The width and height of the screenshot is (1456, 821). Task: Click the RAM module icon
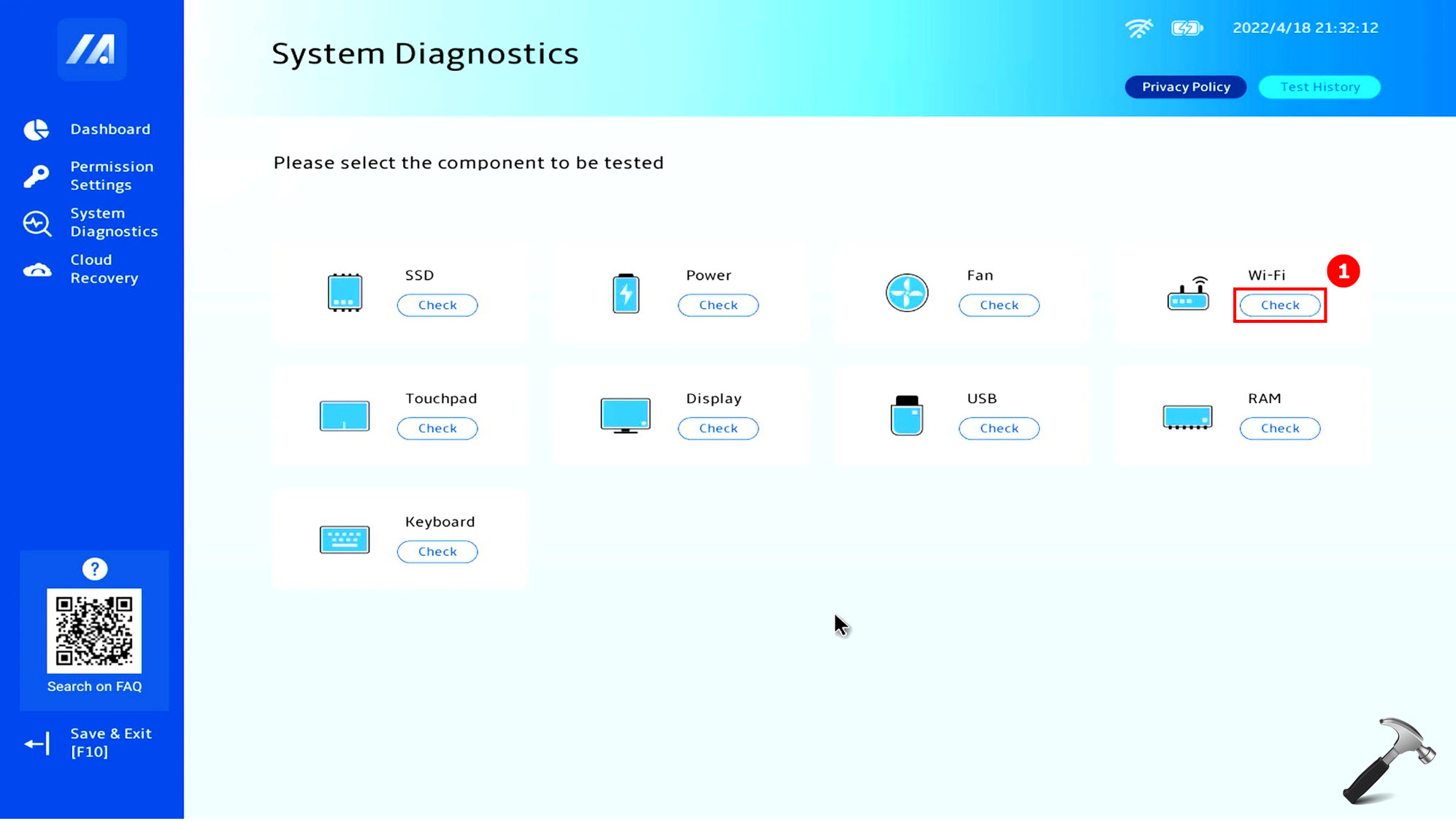1187,417
